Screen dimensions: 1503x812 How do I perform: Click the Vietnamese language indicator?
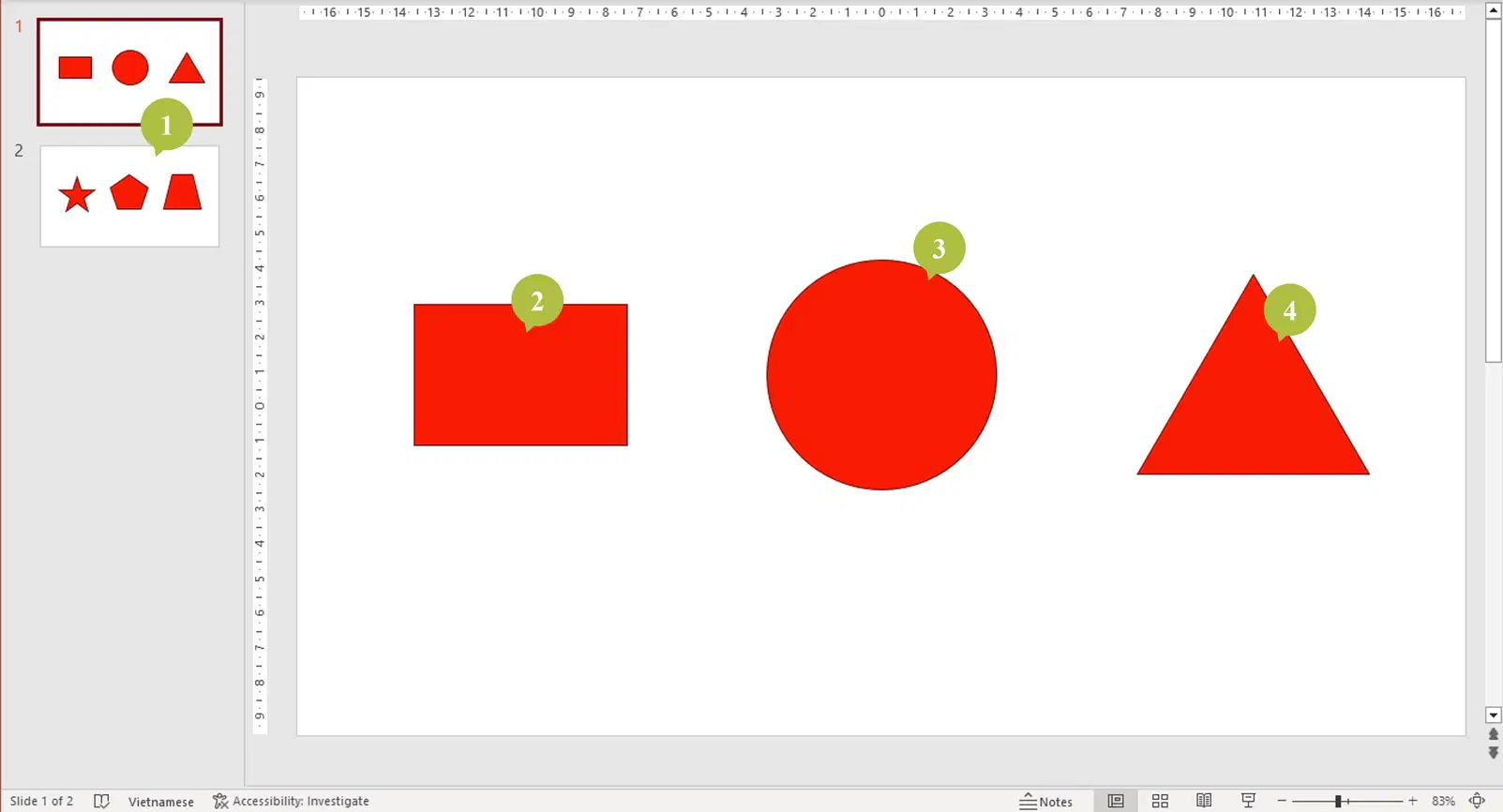point(161,802)
